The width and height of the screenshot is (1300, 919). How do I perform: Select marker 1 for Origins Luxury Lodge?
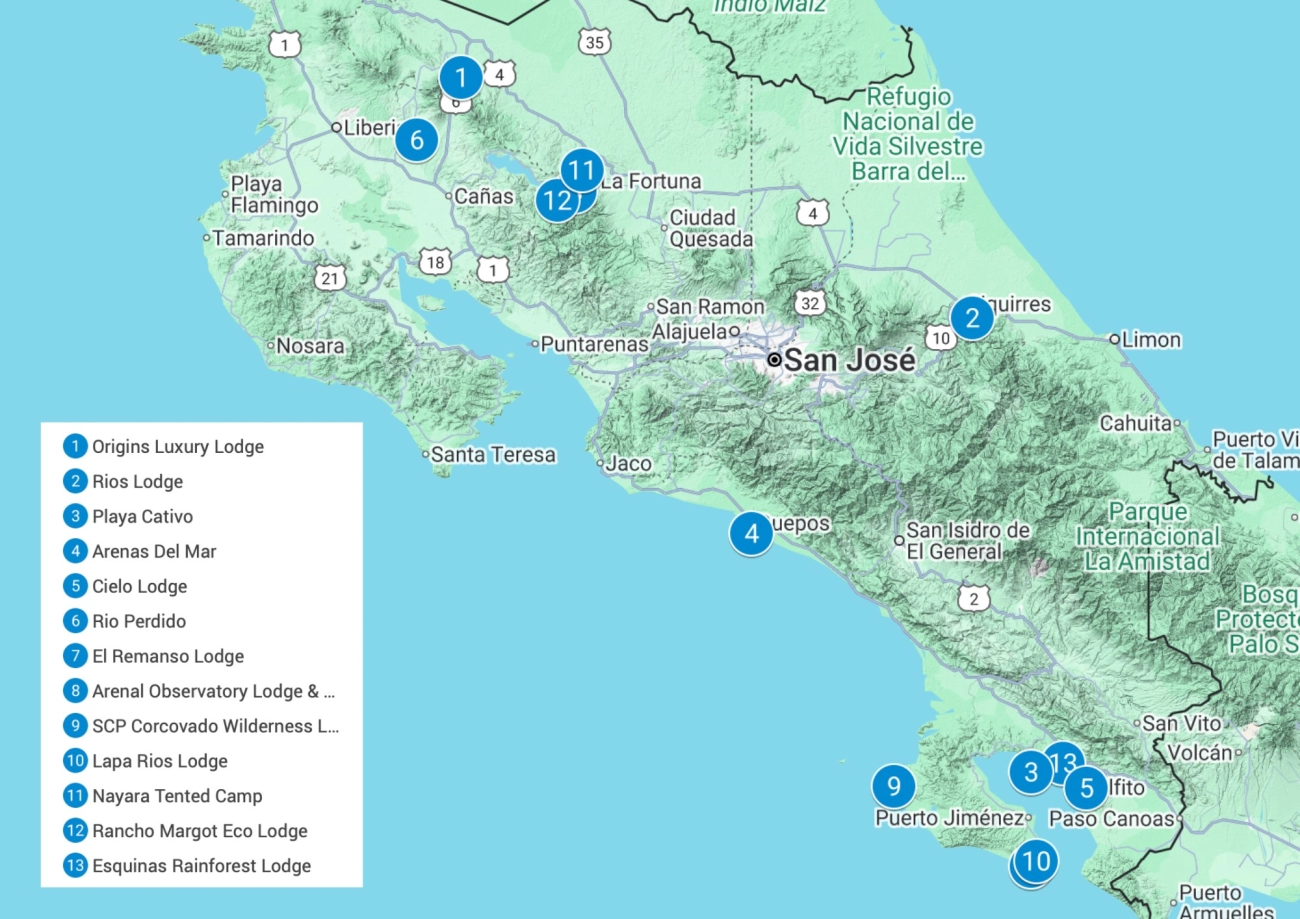[x=461, y=77]
